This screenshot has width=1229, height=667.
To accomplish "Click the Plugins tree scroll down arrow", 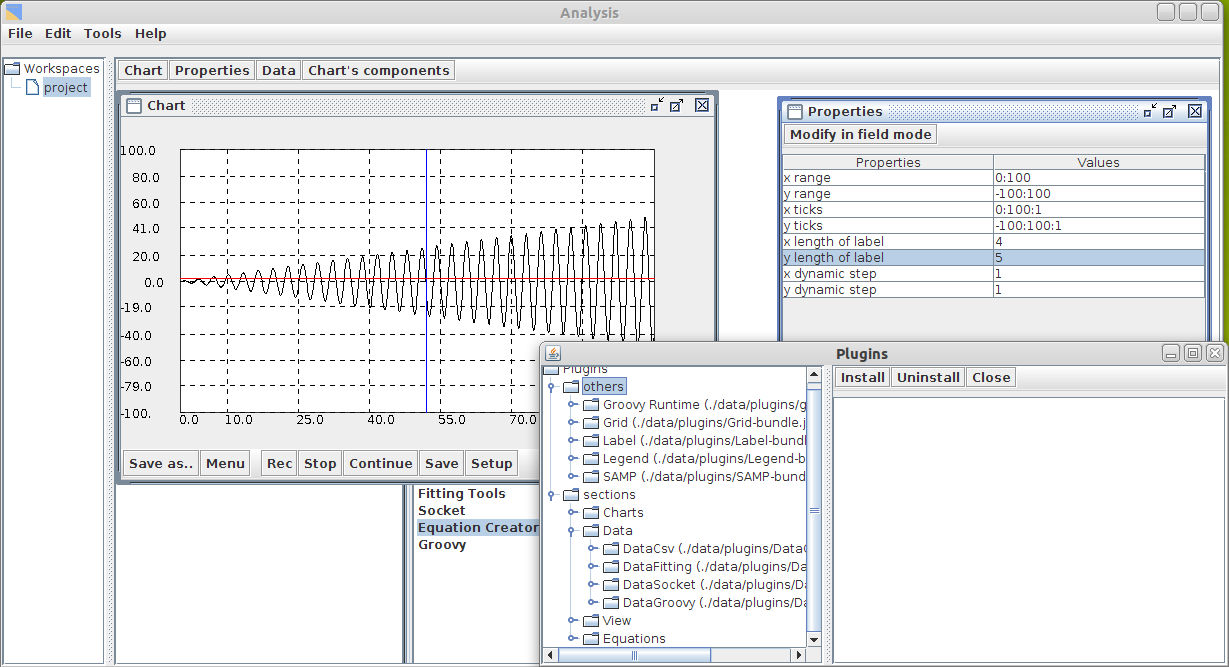I will 814,639.
